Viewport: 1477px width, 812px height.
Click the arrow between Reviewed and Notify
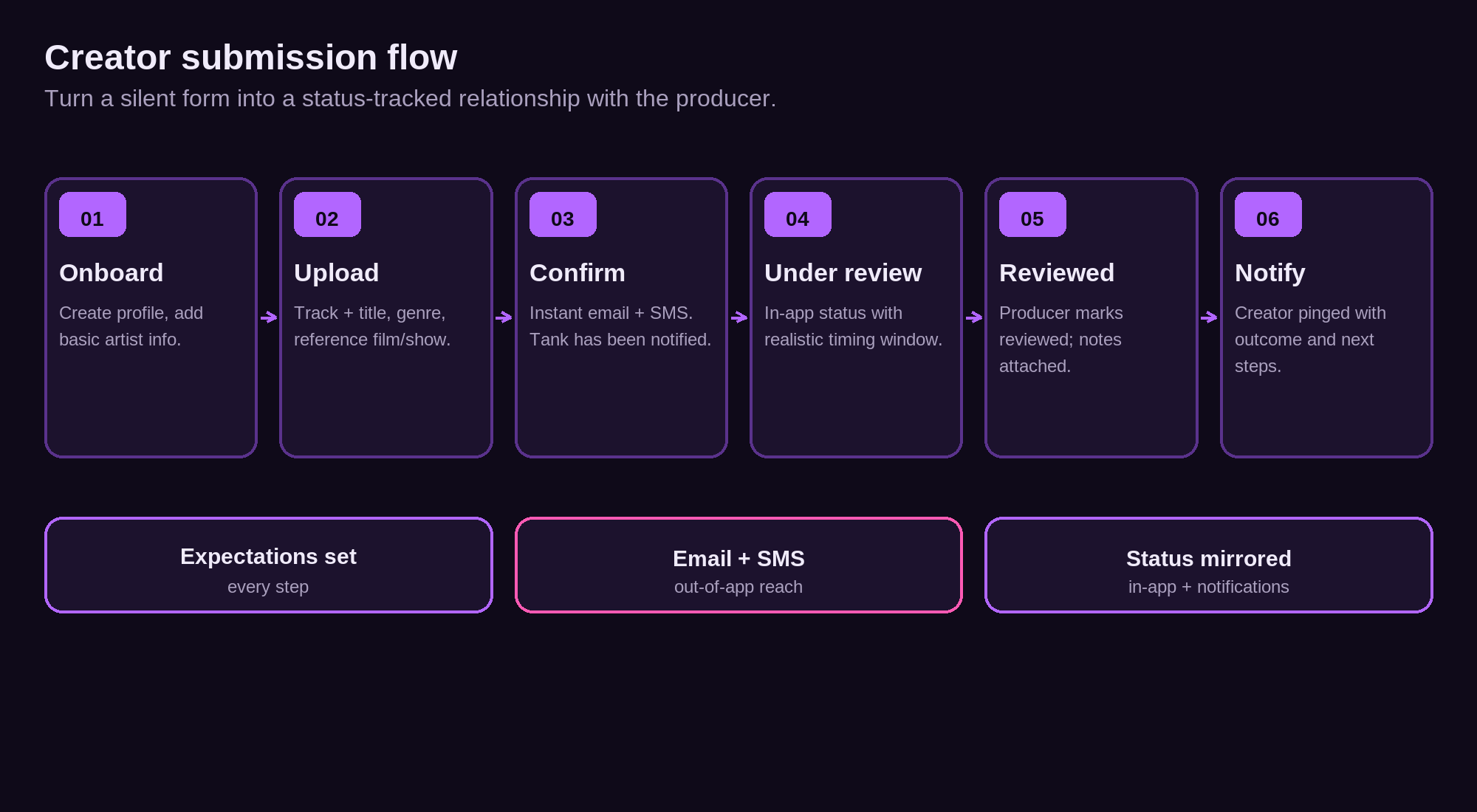pos(1209,317)
